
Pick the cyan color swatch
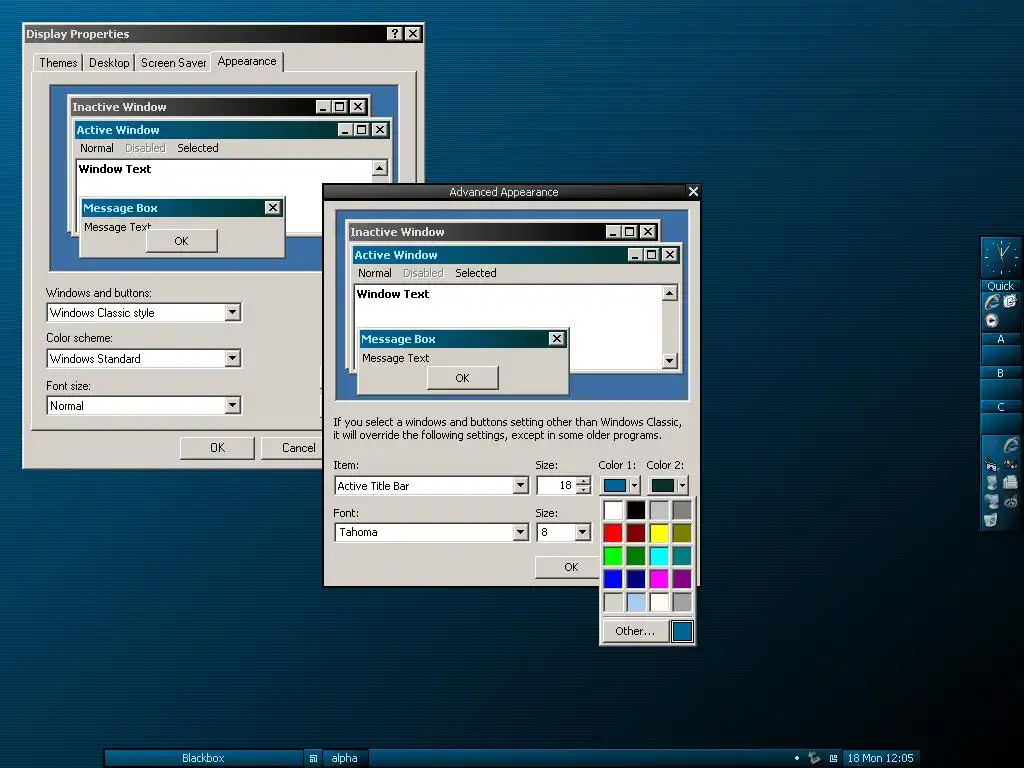pyautogui.click(x=659, y=556)
